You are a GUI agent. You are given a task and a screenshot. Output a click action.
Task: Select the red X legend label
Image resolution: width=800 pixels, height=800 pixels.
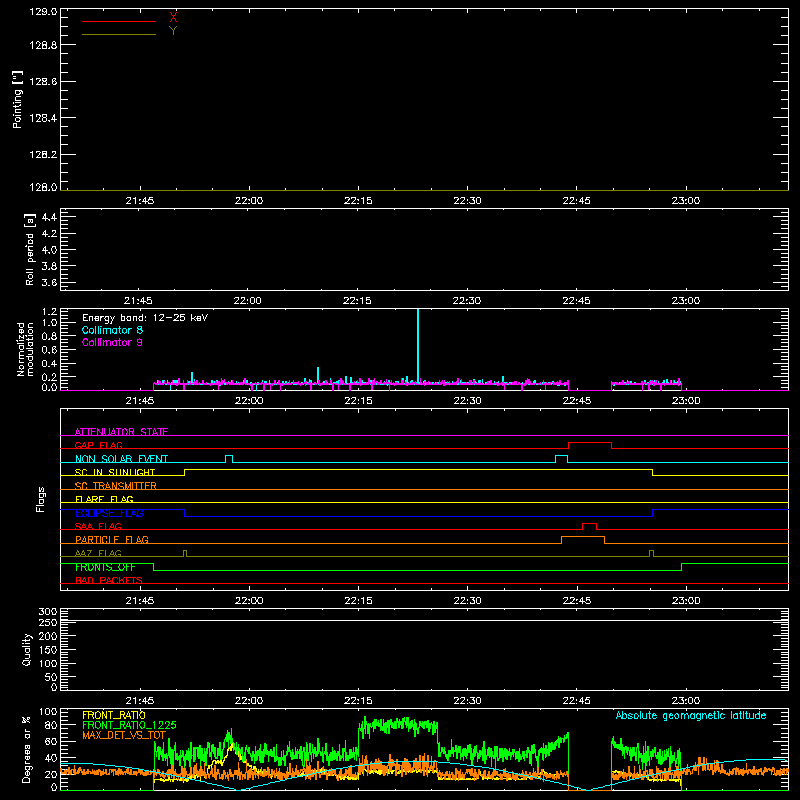tap(173, 18)
